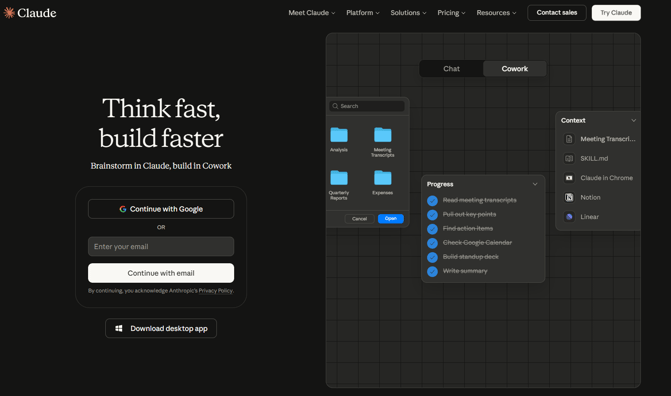
Task: Click the Claude starburst logo
Action: click(x=9, y=13)
